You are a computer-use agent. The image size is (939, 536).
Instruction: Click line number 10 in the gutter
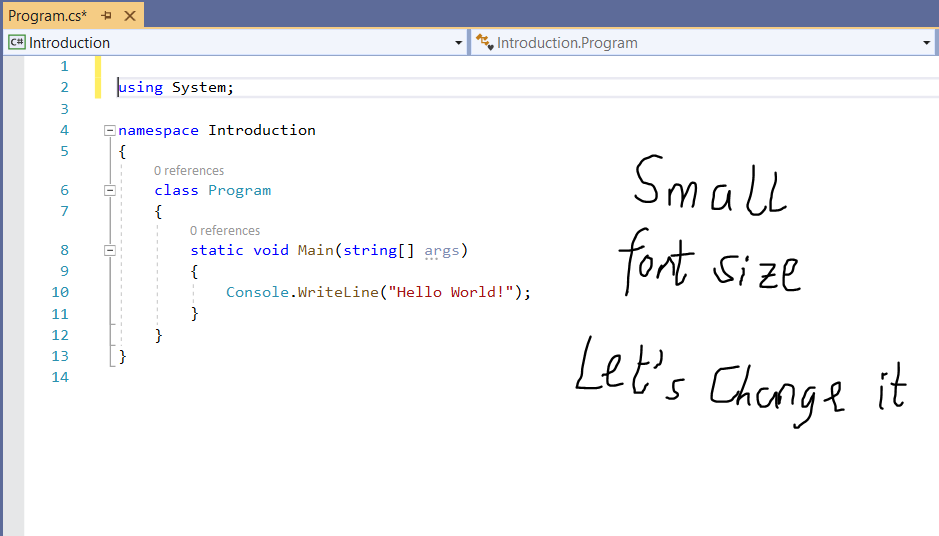(60, 292)
